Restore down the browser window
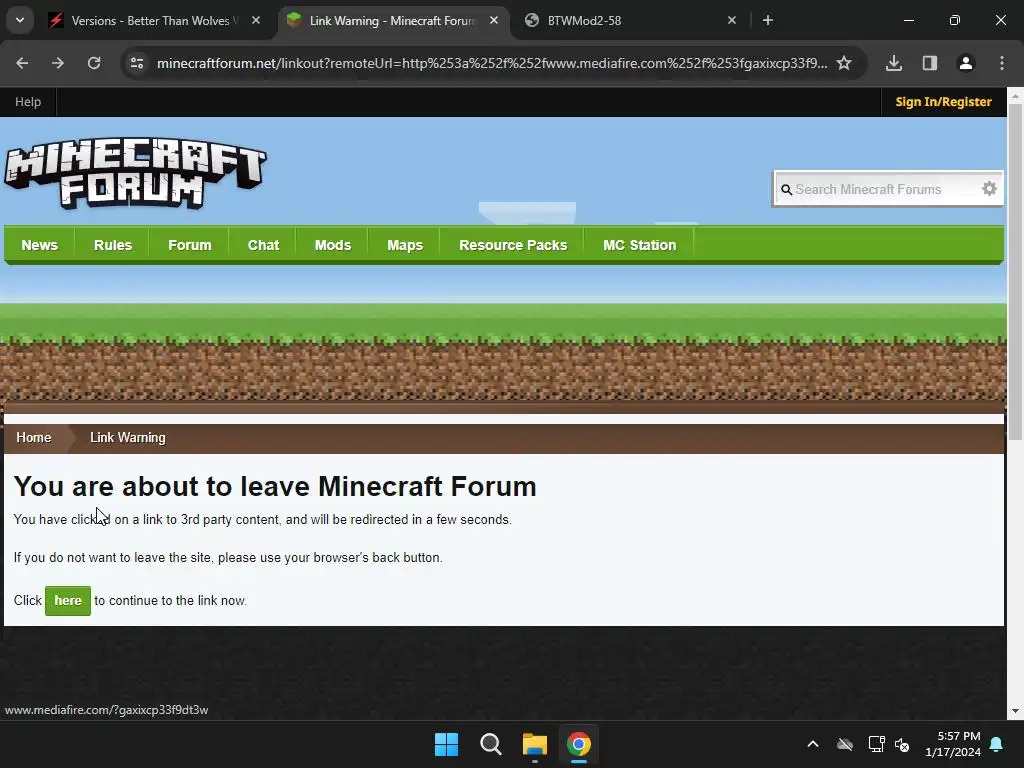The width and height of the screenshot is (1024, 768). point(955,20)
